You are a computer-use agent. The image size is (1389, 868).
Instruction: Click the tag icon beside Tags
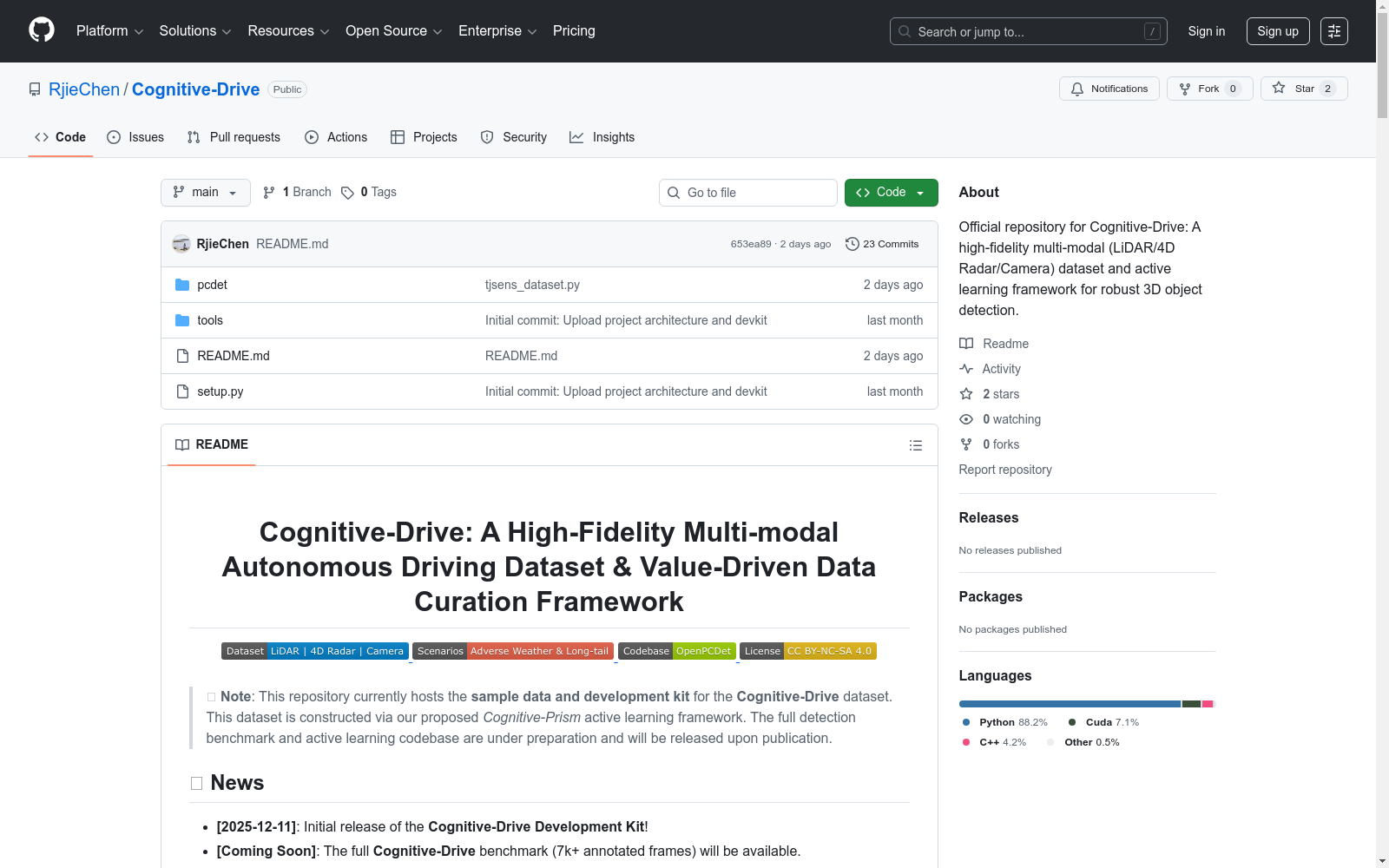tap(347, 193)
